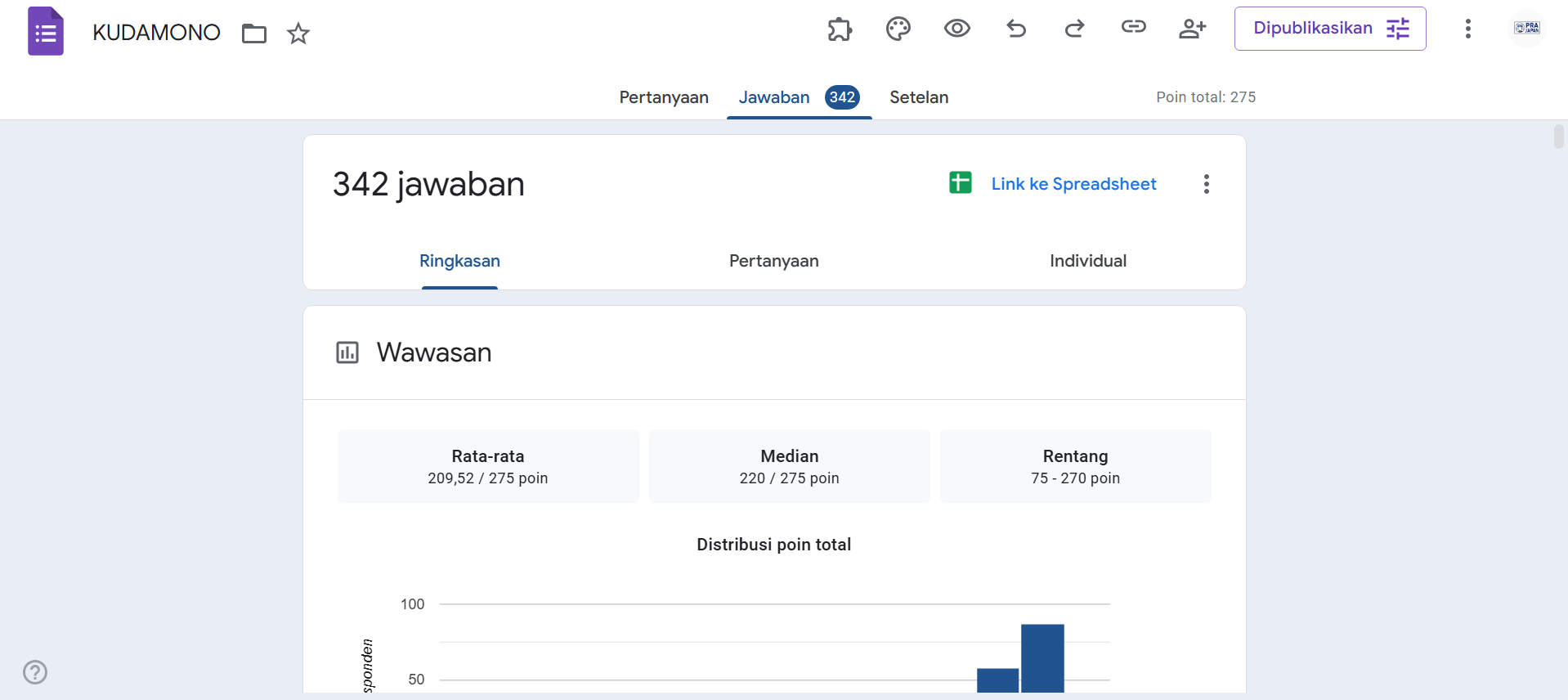The image size is (1568, 700).
Task: Open the Individual responses view
Action: click(x=1087, y=261)
